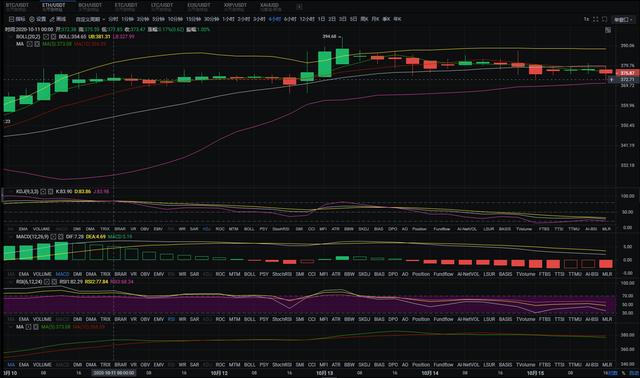Select the 12-hour timeframe
The image size is (640, 378).
pos(307,19)
